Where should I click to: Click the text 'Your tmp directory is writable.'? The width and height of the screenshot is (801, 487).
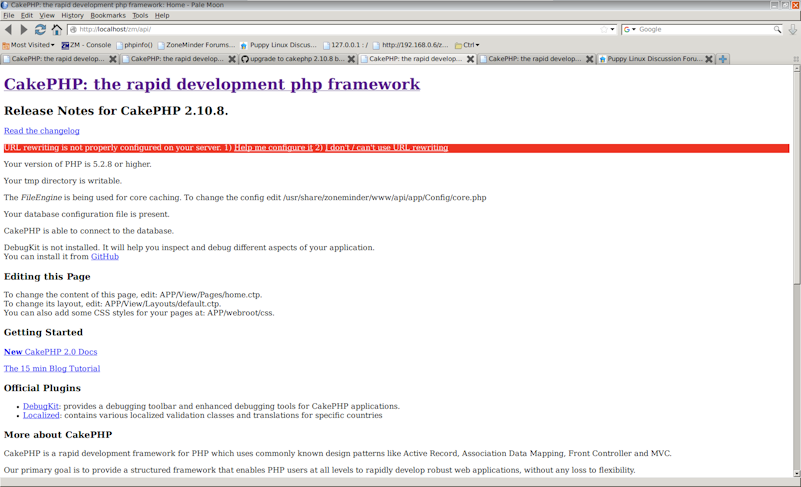click(63, 181)
